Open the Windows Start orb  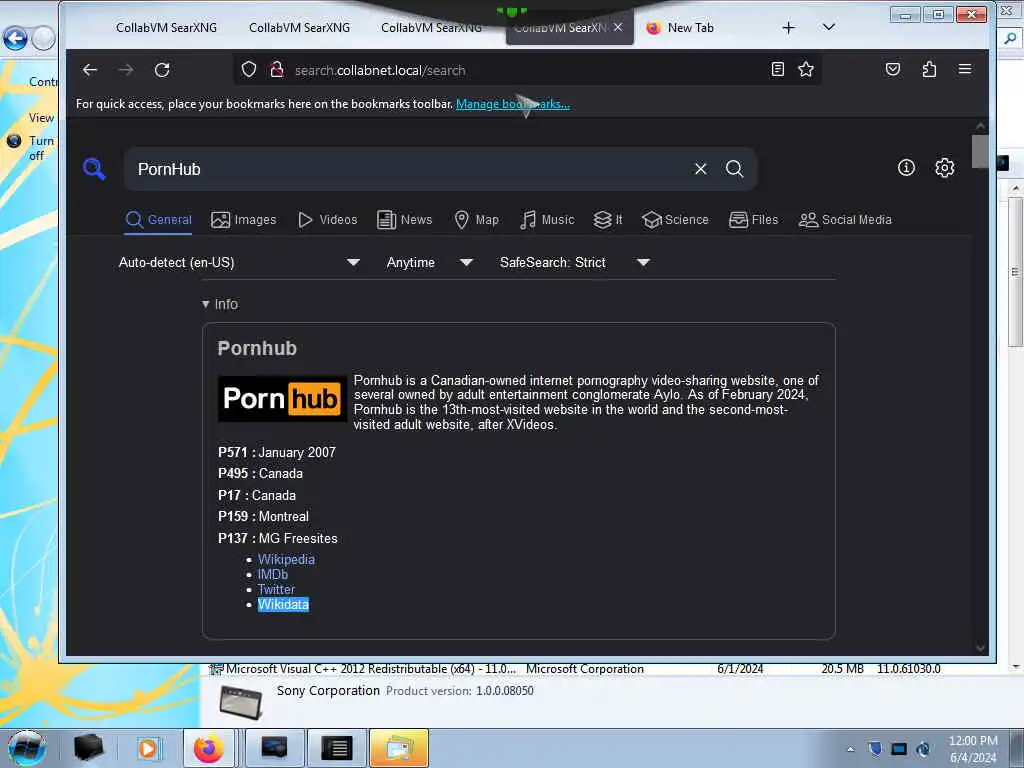tap(27, 748)
